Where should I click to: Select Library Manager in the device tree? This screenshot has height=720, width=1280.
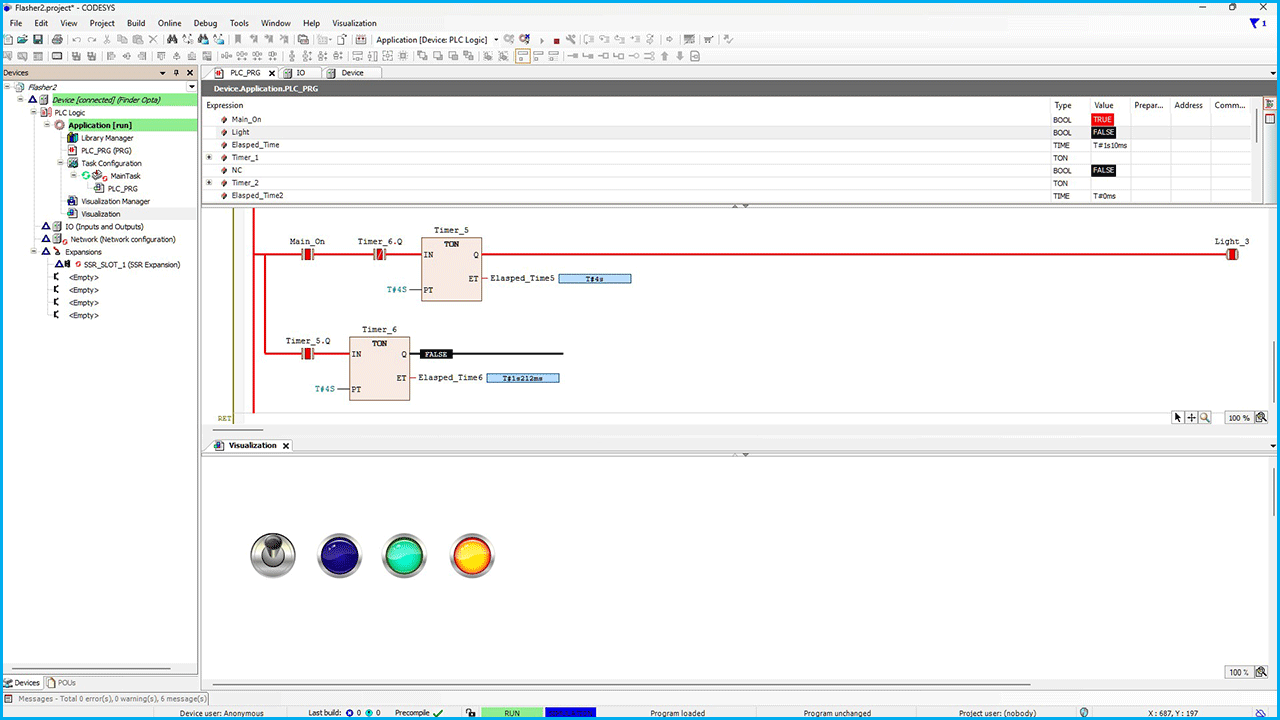pyautogui.click(x=106, y=138)
